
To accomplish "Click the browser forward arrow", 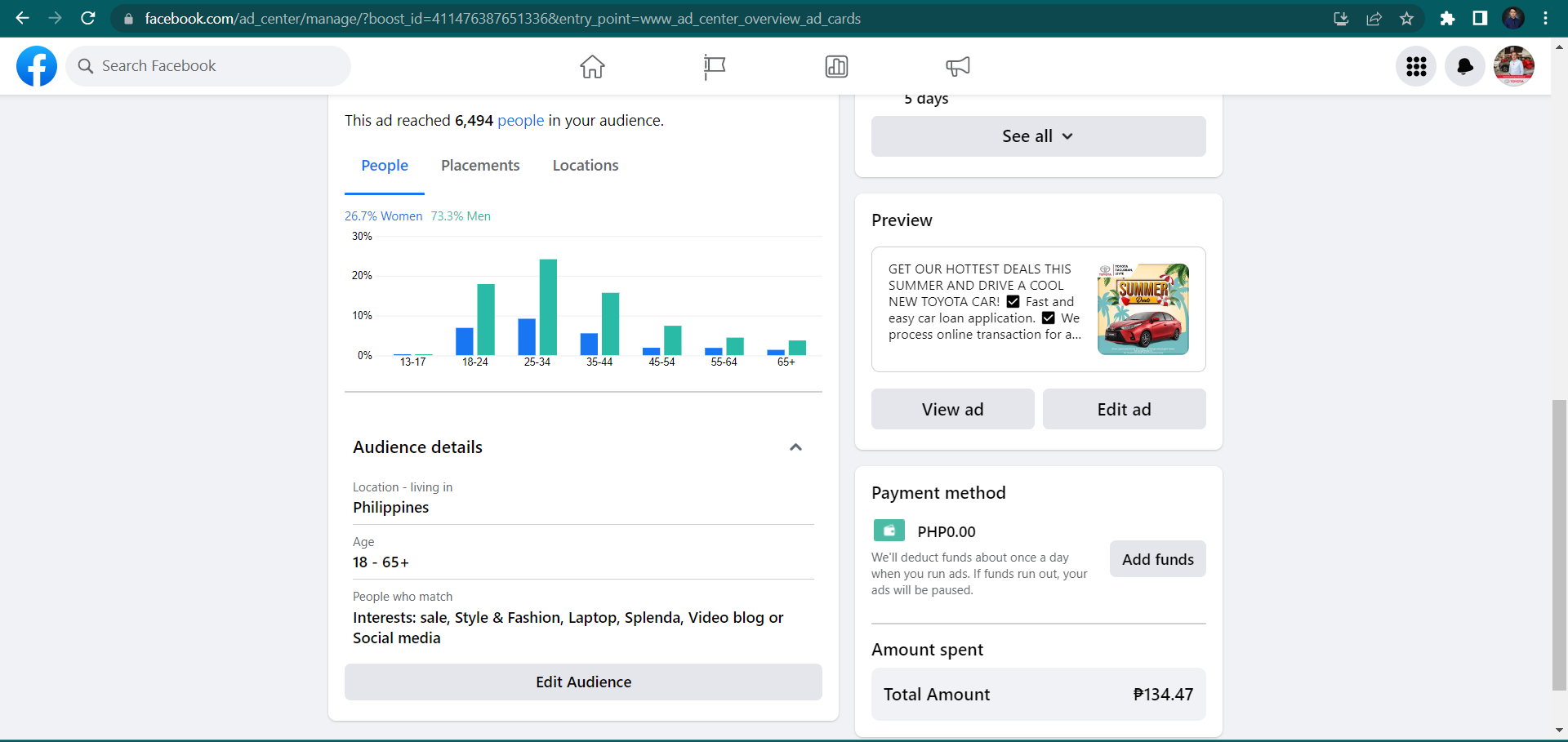I will click(55, 18).
